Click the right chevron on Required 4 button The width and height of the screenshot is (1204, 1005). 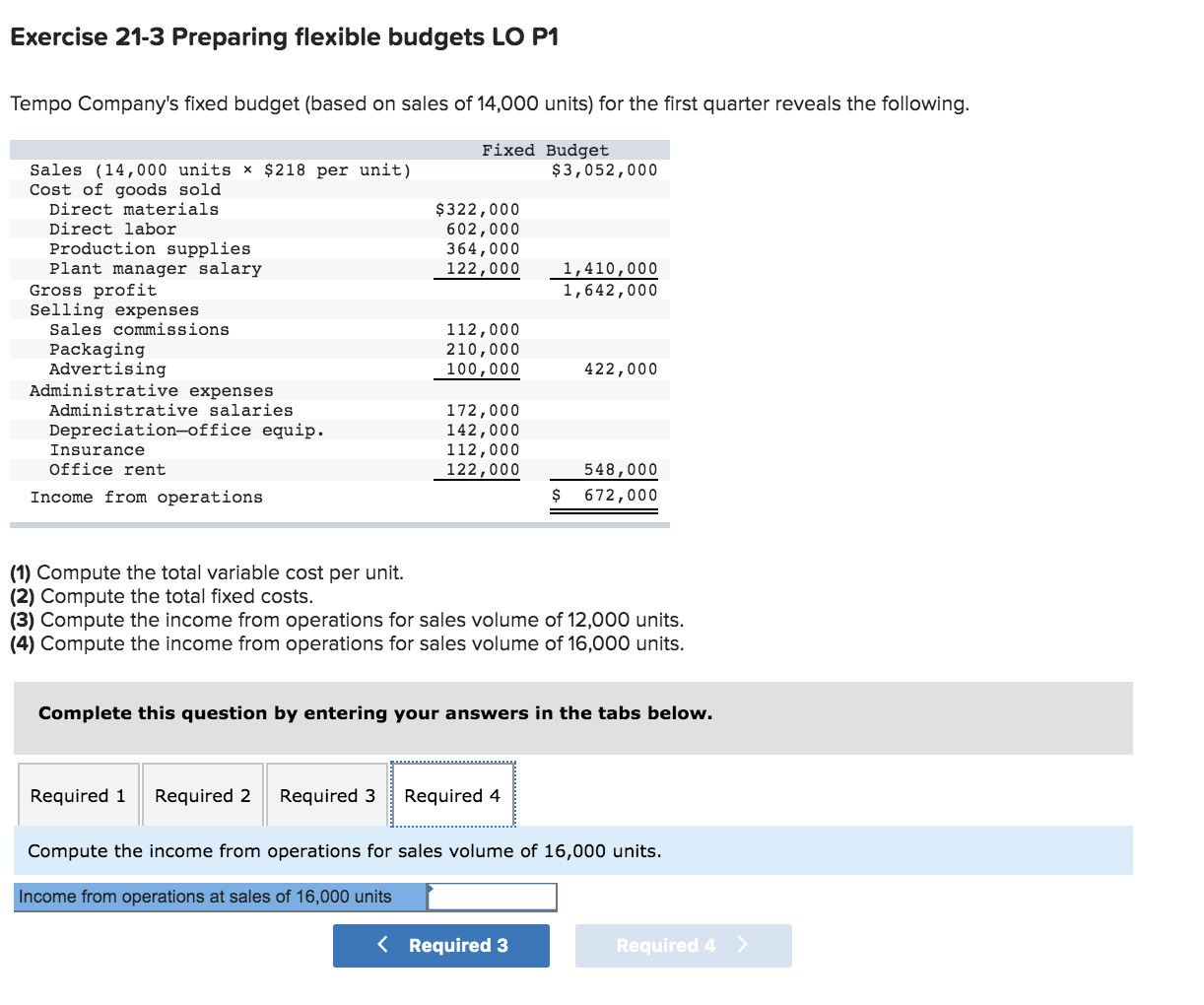point(742,945)
